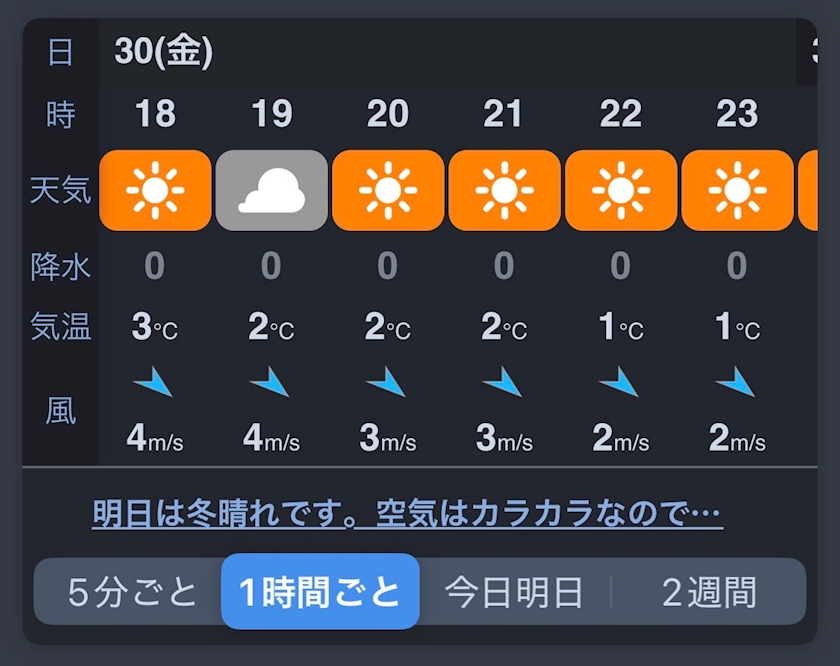
Task: Click the 1℃ temperature at 23 o'clock
Action: pos(737,327)
